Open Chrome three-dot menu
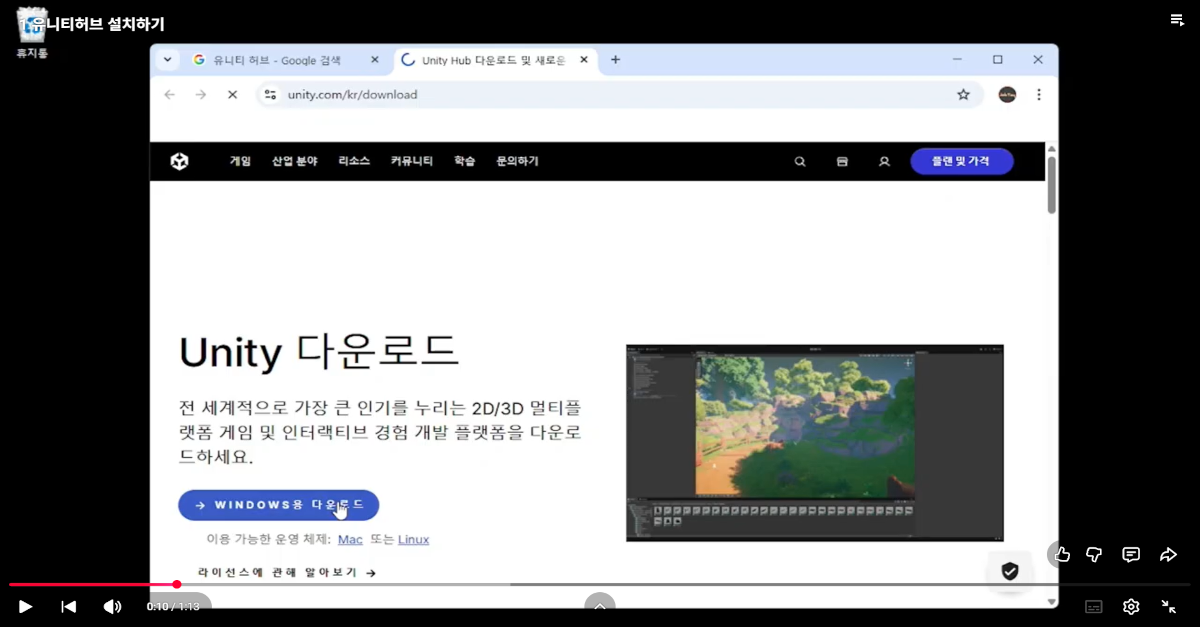The width and height of the screenshot is (1200, 627). point(1039,94)
